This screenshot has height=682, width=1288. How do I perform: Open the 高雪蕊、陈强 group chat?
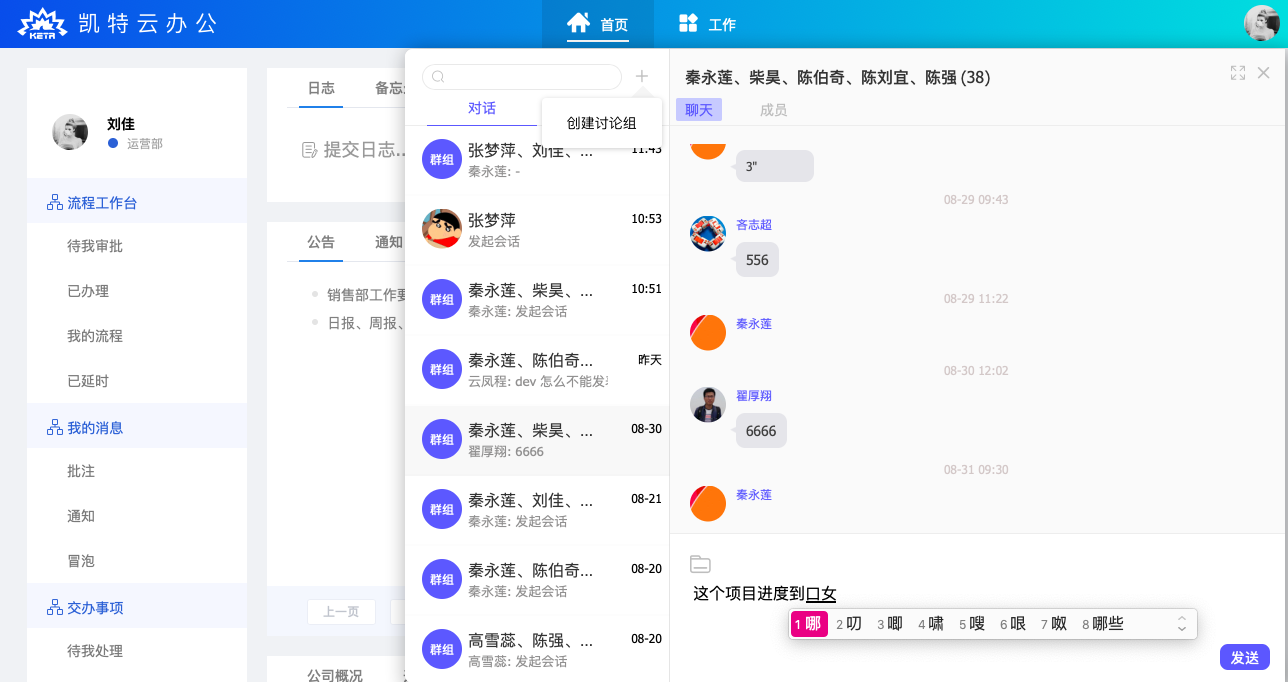point(537,649)
